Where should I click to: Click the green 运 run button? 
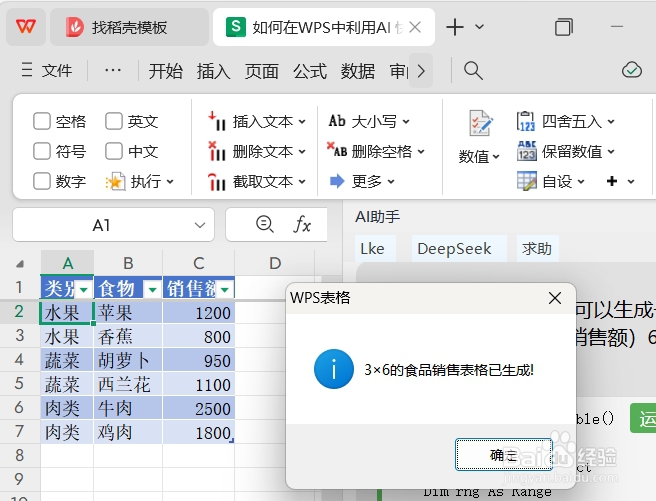(x=643, y=418)
